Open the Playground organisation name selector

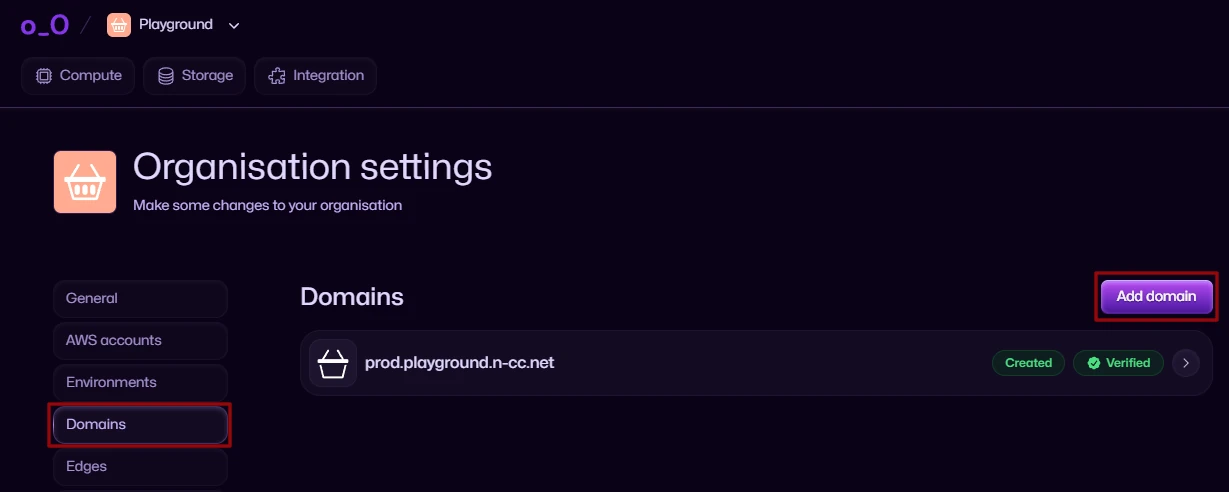176,25
